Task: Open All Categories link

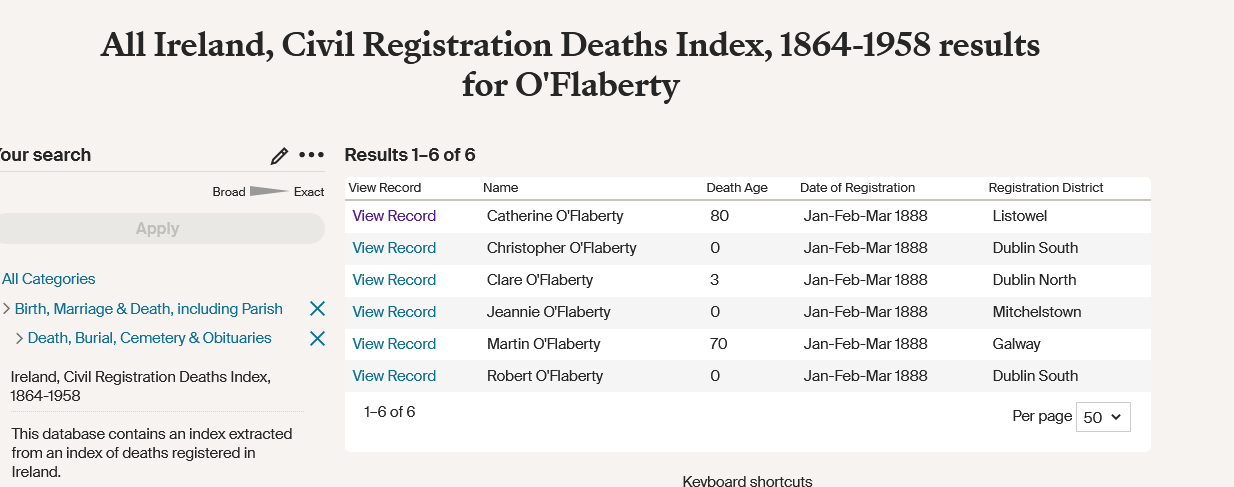Action: click(48, 279)
